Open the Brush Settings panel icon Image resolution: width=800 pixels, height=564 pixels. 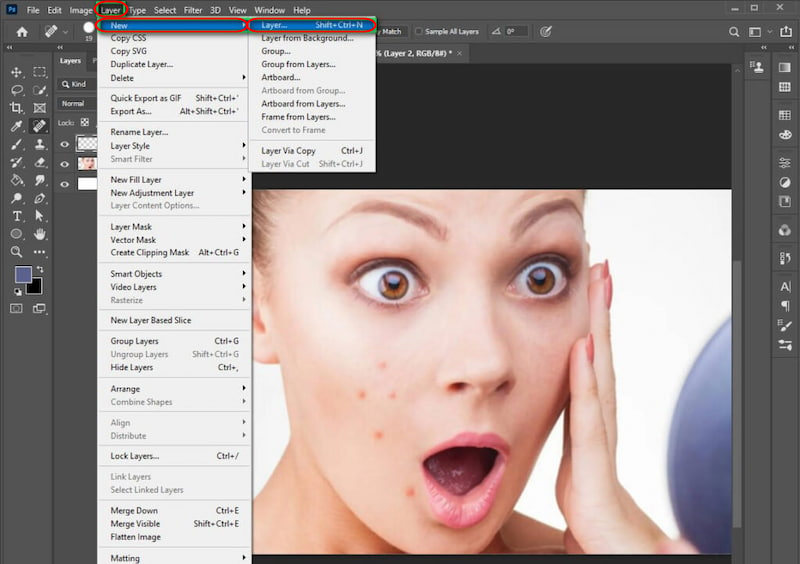coord(785,326)
